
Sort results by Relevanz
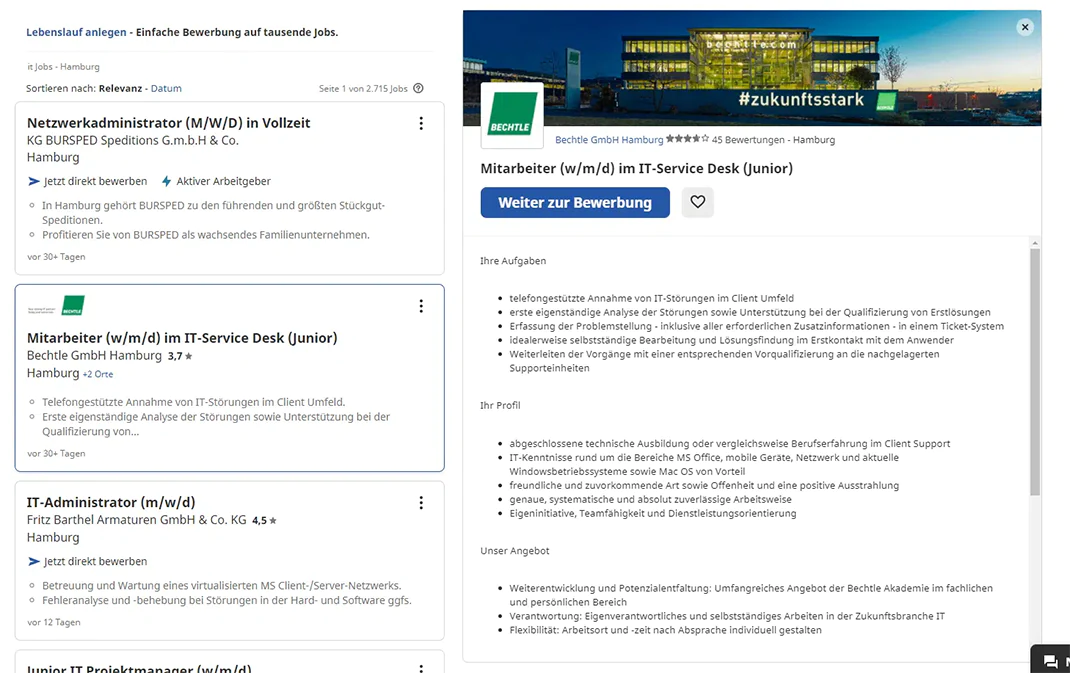[x=120, y=88]
